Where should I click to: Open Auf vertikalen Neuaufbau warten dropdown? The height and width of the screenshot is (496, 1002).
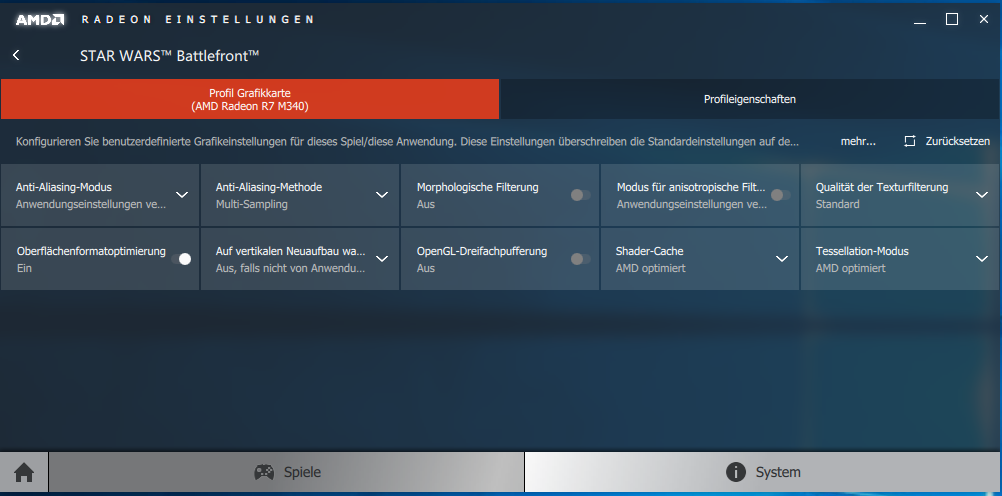tap(382, 259)
